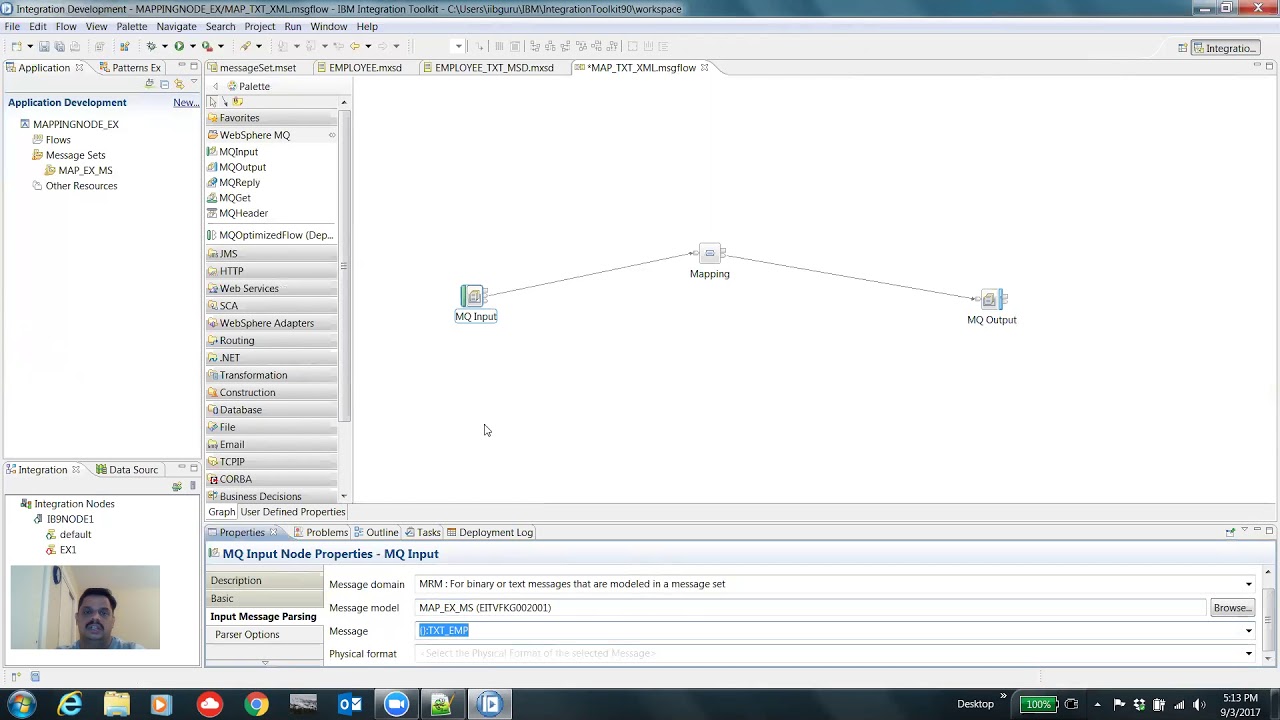Viewport: 1280px width, 720px height.
Task: Click the Debug toolbar button
Action: pyautogui.click(x=151, y=46)
